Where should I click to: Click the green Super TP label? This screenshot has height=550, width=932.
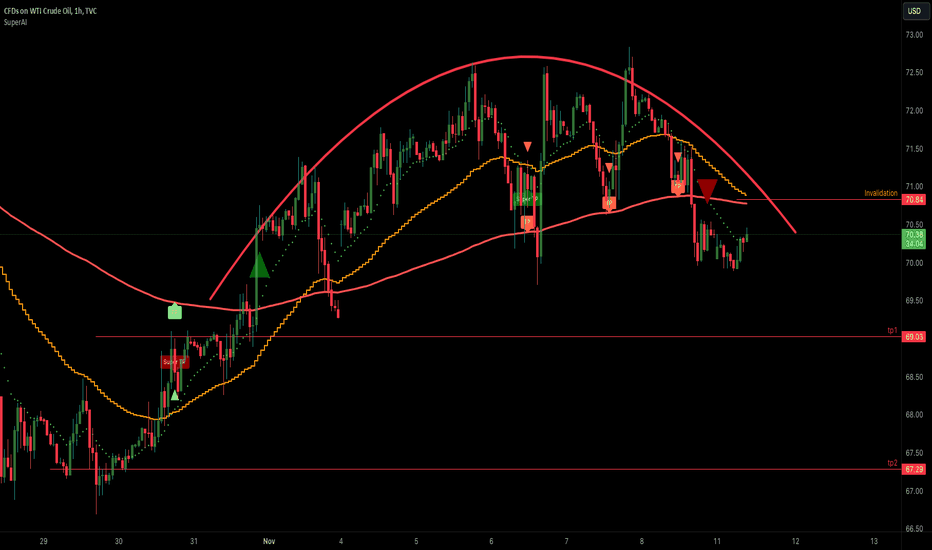[527, 199]
